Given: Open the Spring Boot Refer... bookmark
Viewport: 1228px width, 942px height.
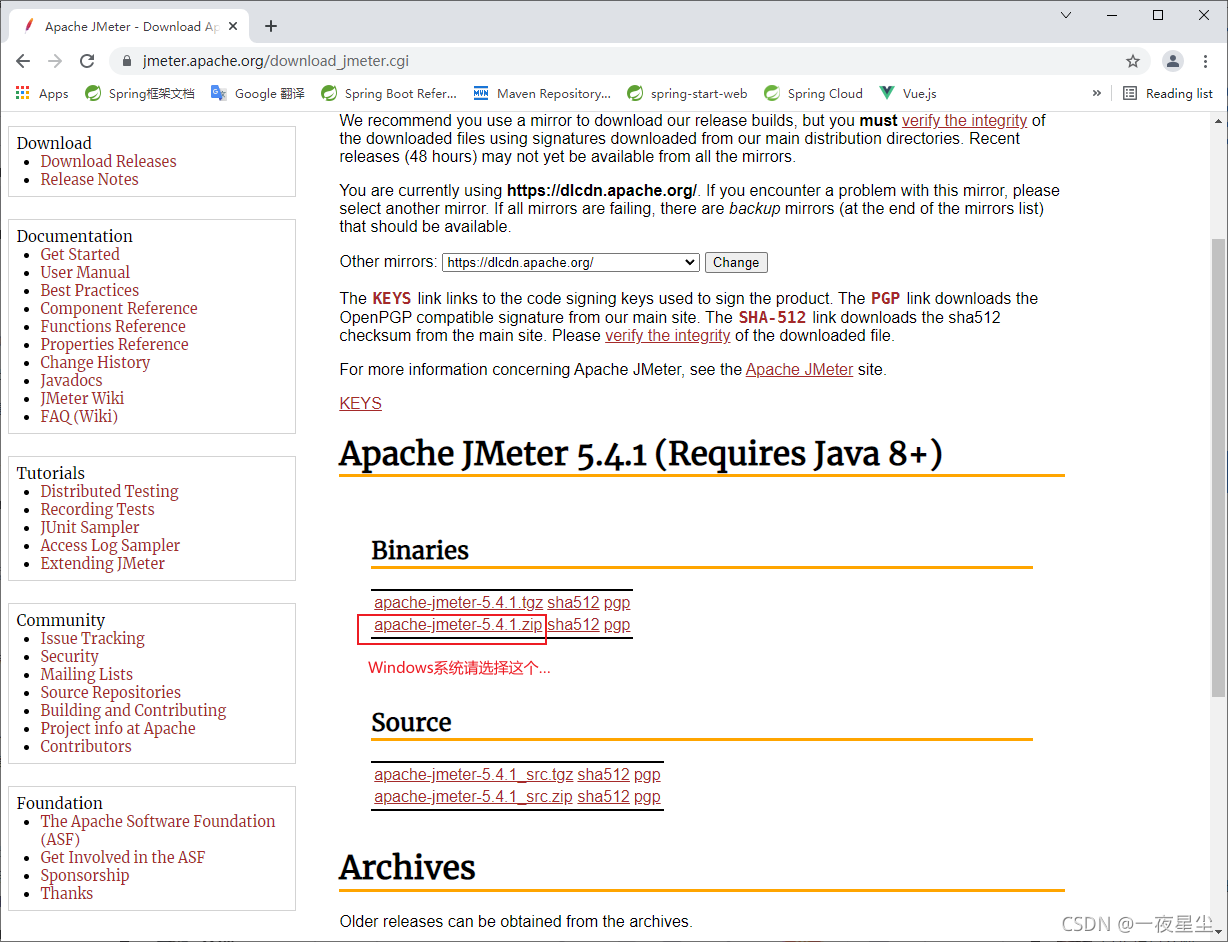Looking at the screenshot, I should pos(389,93).
